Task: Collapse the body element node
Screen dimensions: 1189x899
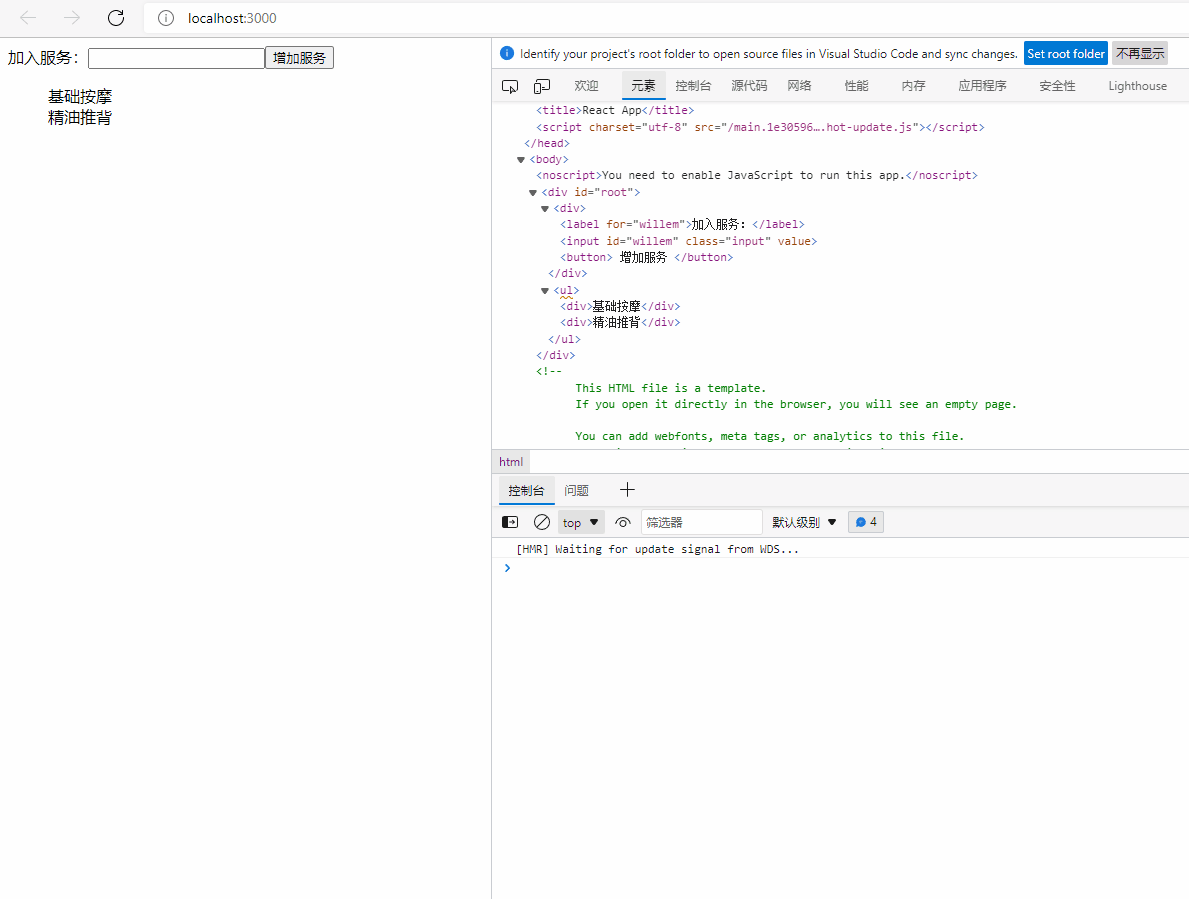Action: pyautogui.click(x=521, y=160)
